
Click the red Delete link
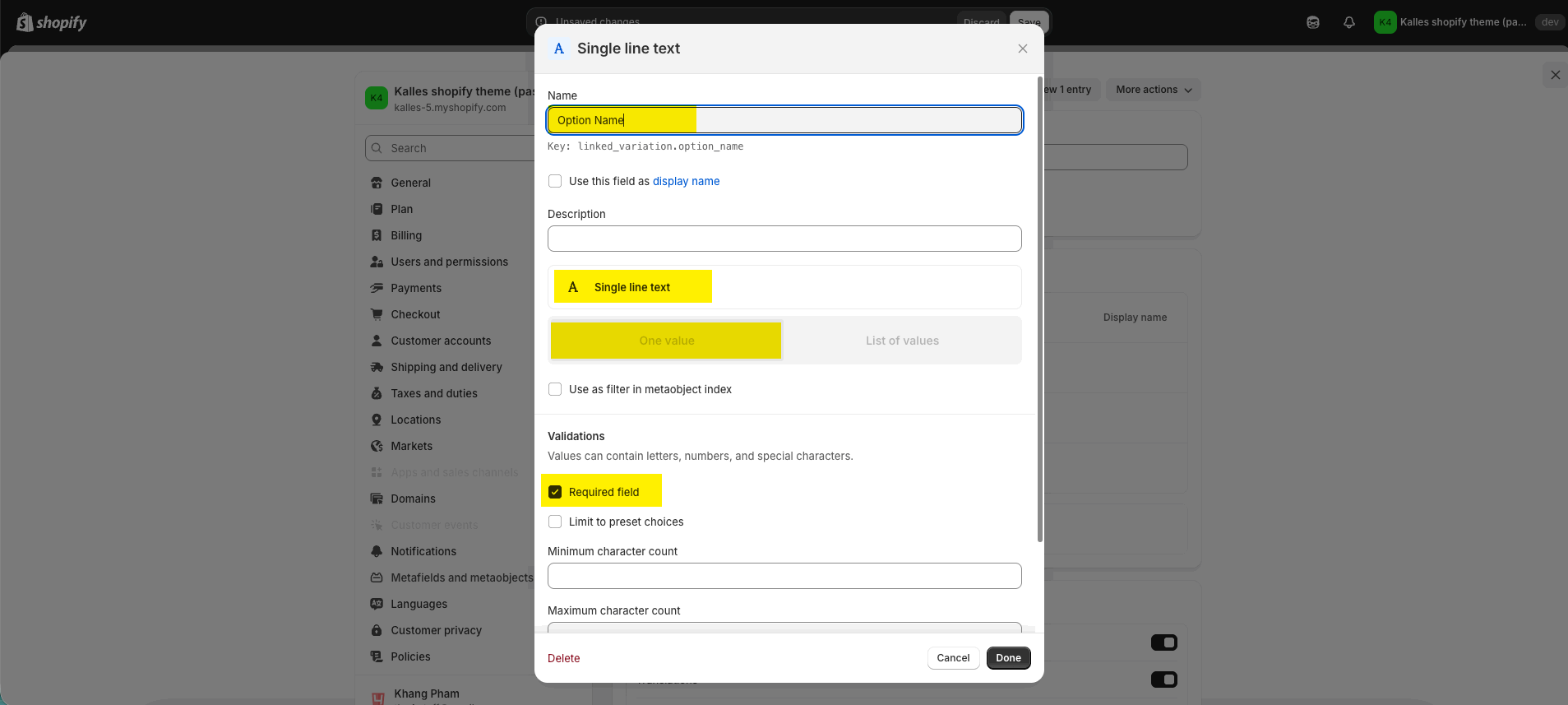pyautogui.click(x=563, y=658)
